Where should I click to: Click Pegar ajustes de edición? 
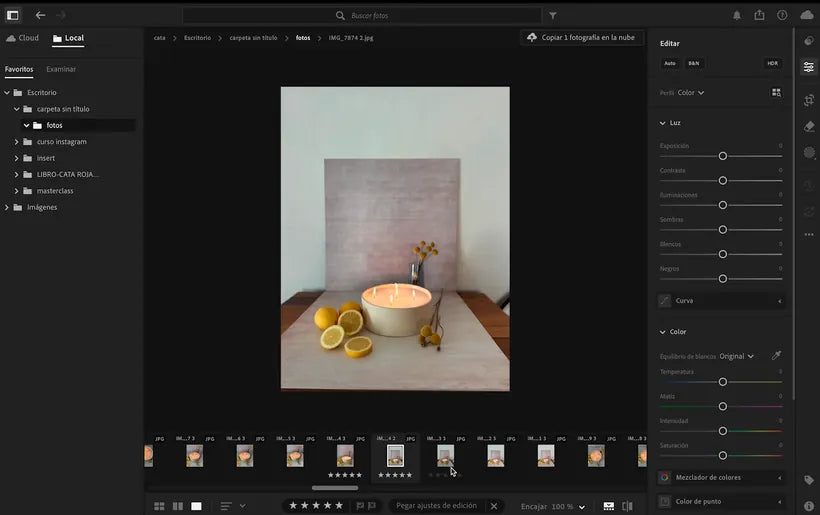click(436, 506)
